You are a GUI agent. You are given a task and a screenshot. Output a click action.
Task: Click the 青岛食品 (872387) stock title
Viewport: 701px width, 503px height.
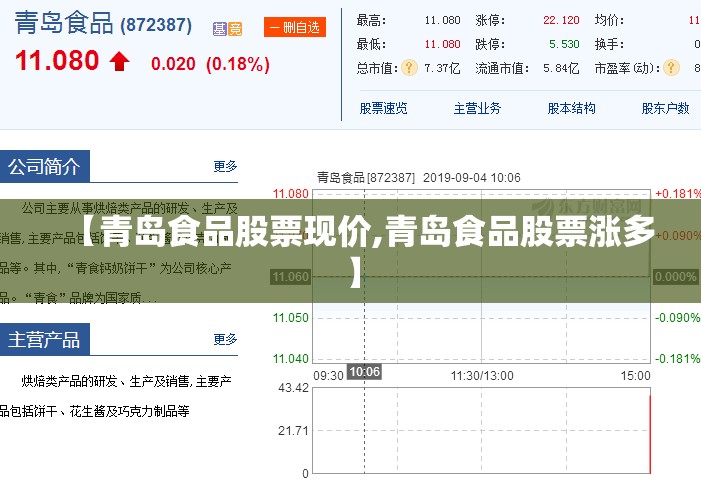click(x=103, y=24)
